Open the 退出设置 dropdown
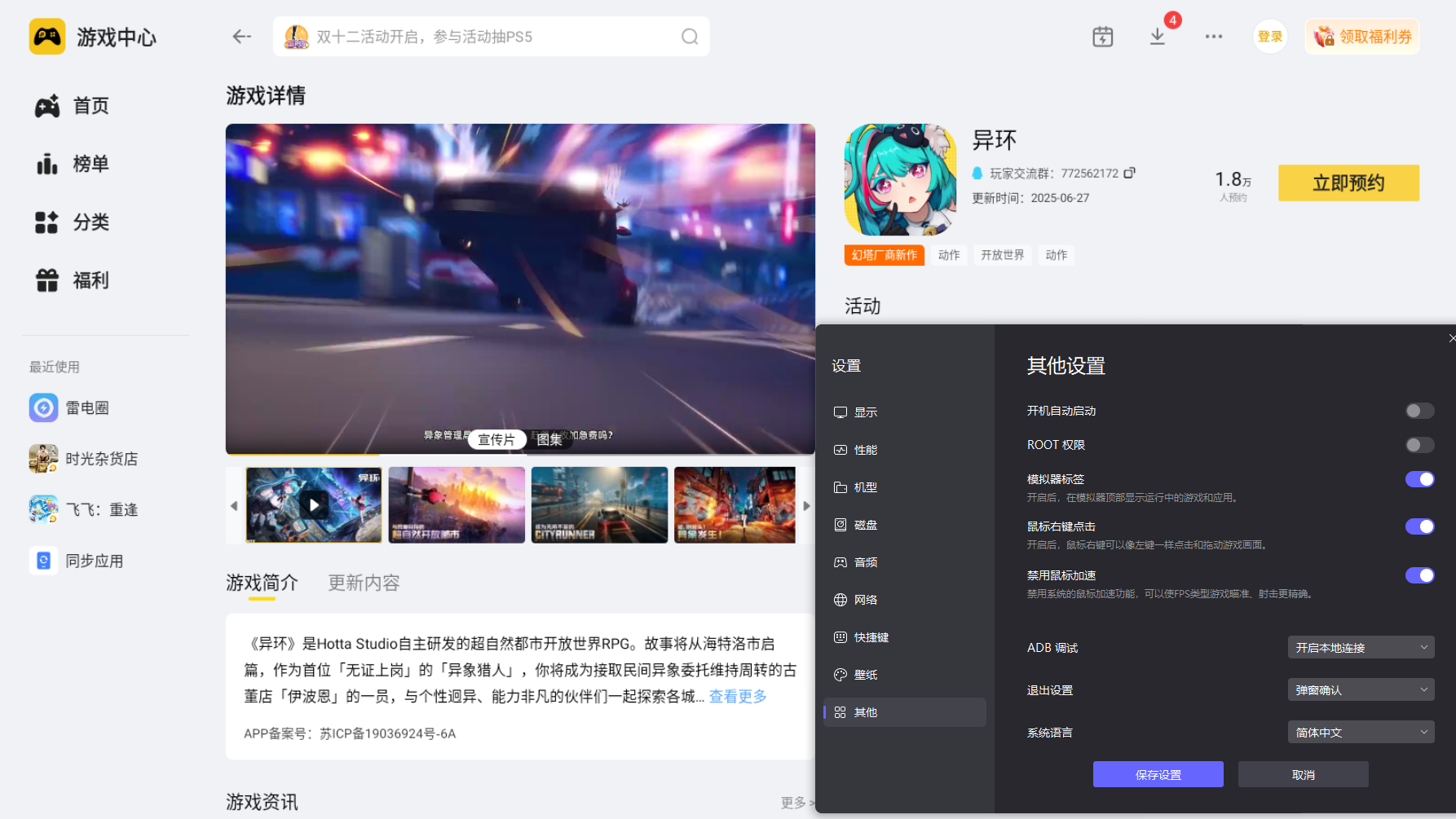 (1361, 690)
